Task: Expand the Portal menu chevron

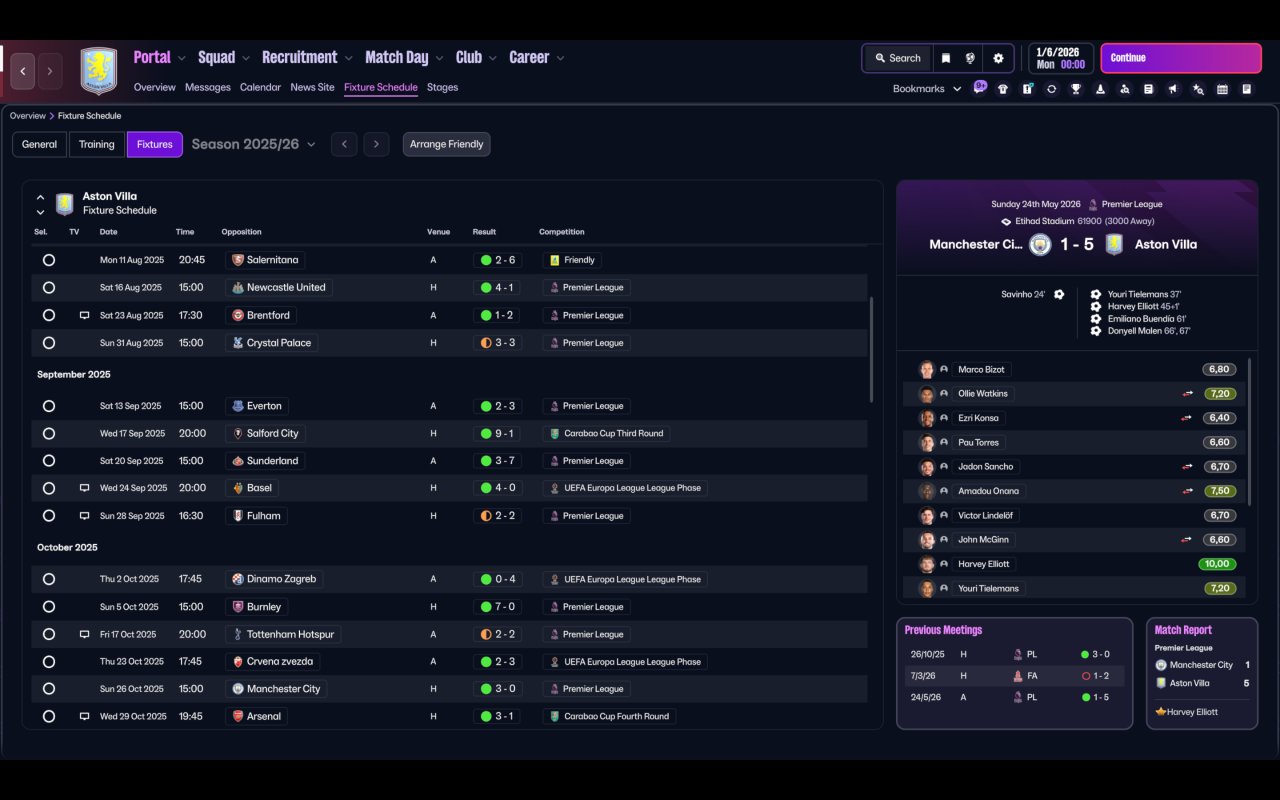Action: (182, 58)
